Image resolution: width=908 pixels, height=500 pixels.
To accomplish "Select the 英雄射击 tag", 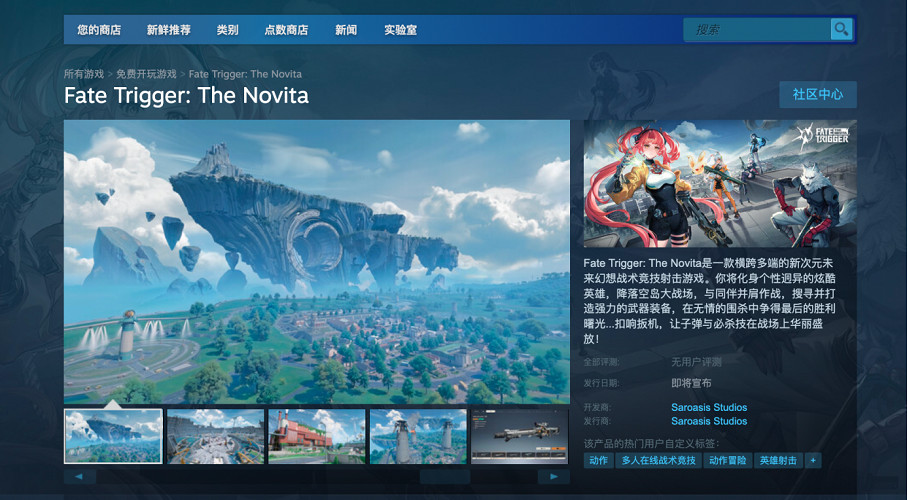I will pyautogui.click(x=778, y=460).
